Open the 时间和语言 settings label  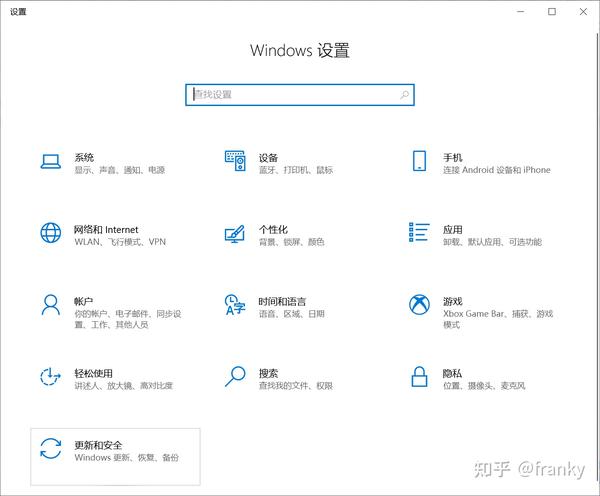click(282, 302)
